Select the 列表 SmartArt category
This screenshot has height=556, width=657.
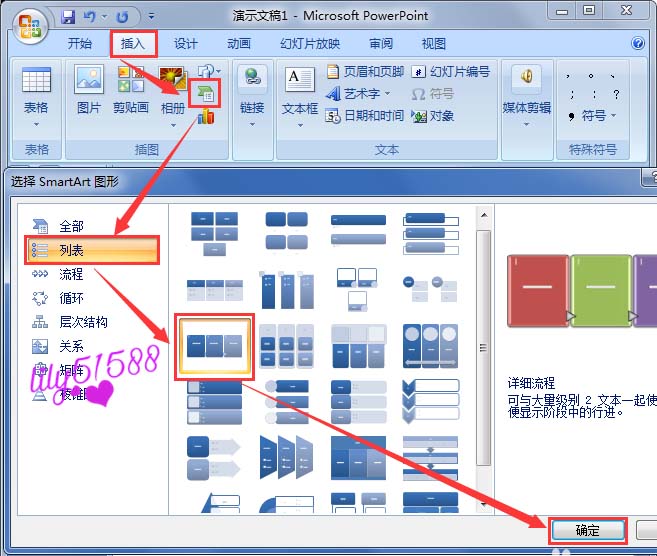click(x=92, y=250)
